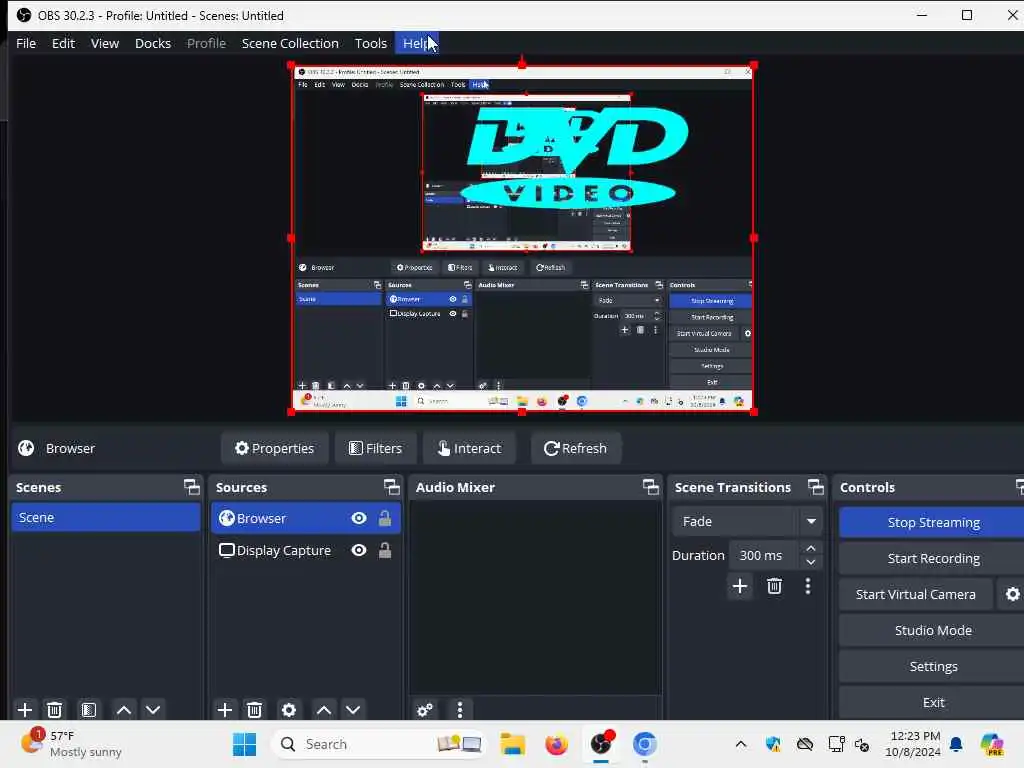Open Properties for Browser source

(x=275, y=448)
